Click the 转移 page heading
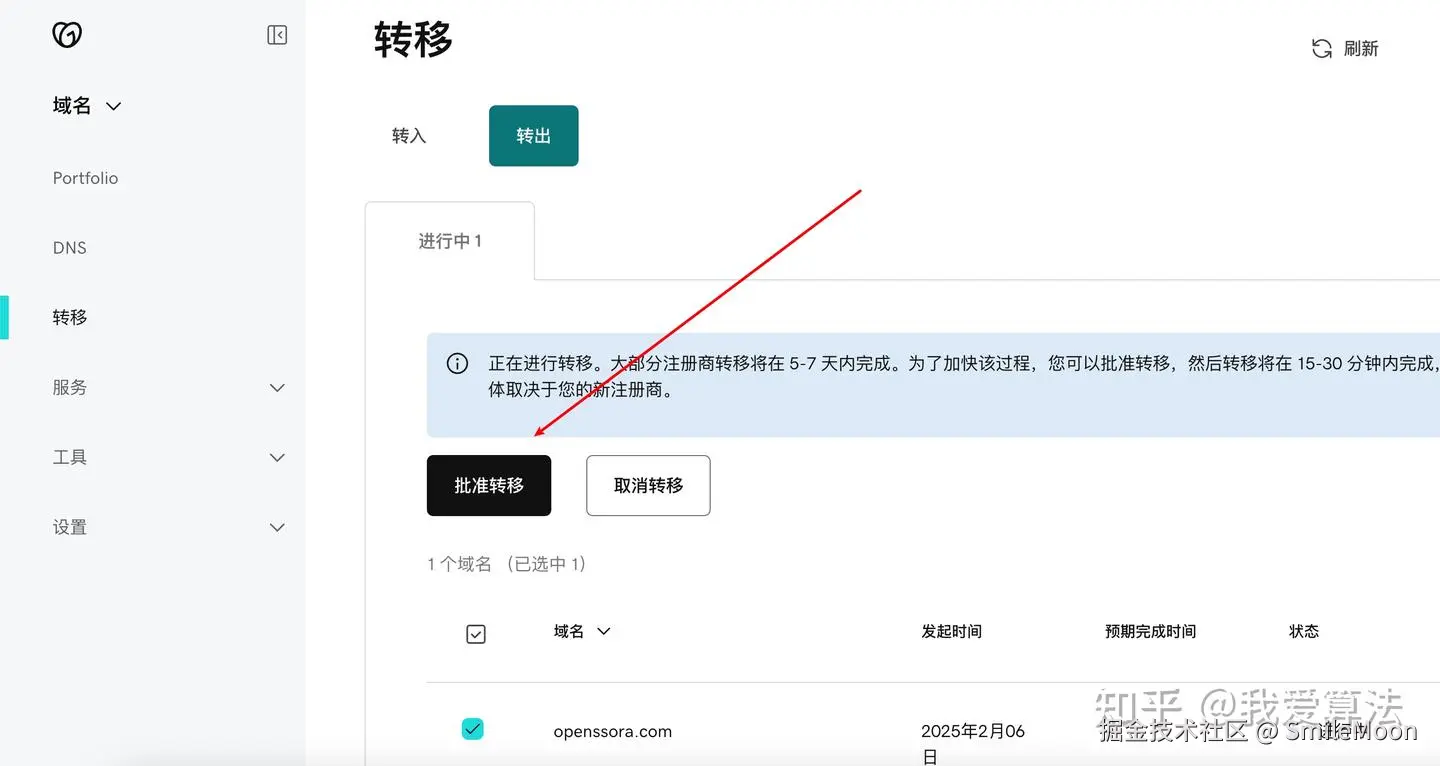Viewport: 1440px width, 766px height. point(414,41)
